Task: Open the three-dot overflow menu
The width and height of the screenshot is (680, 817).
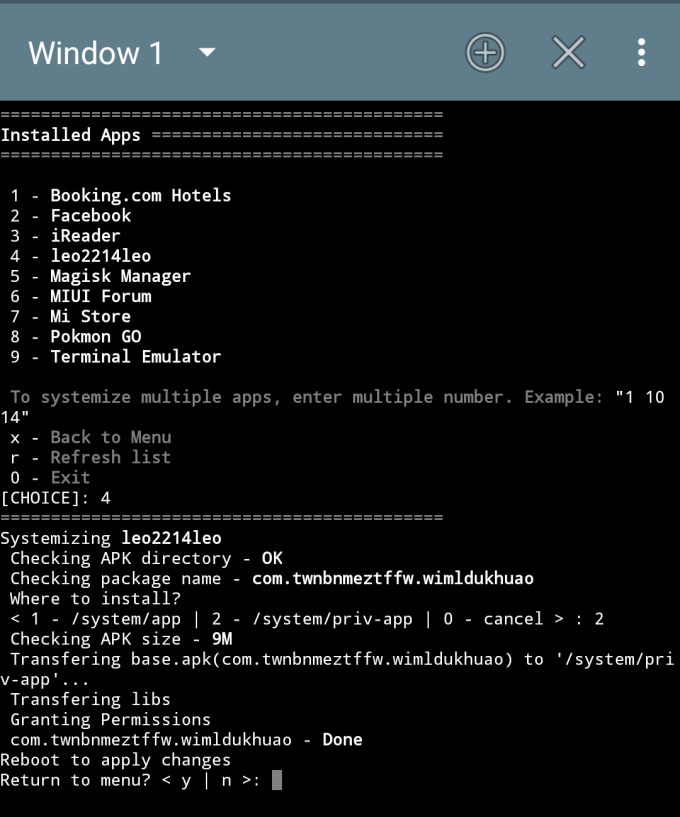Action: (641, 53)
